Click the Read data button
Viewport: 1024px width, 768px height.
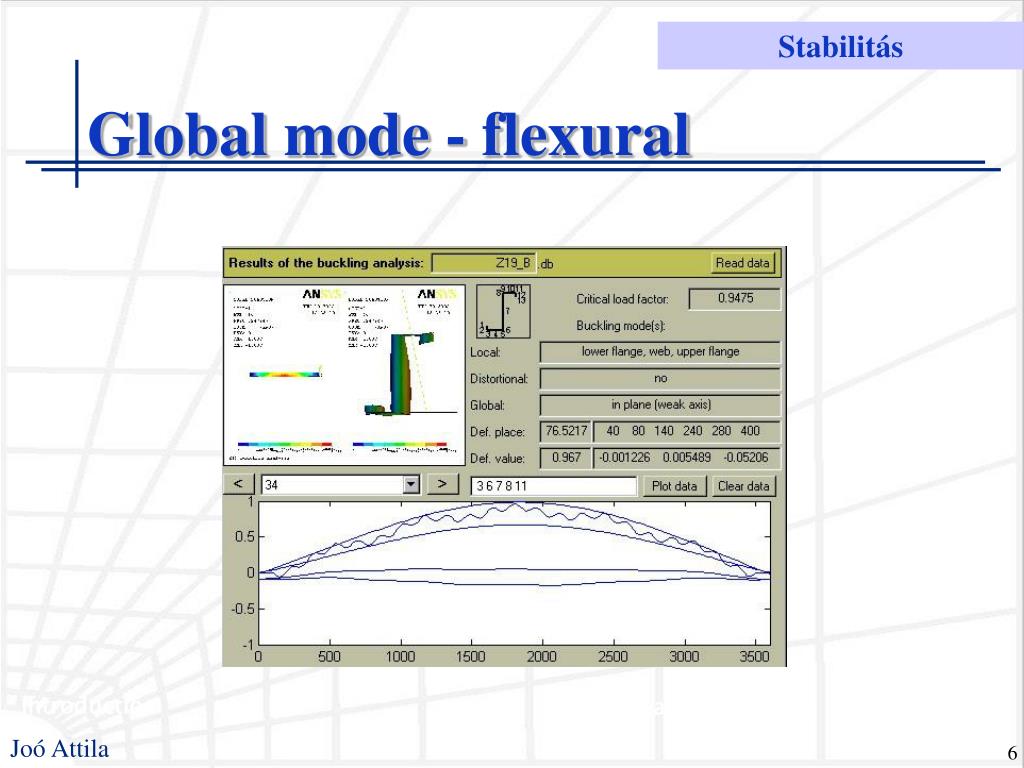[742, 263]
